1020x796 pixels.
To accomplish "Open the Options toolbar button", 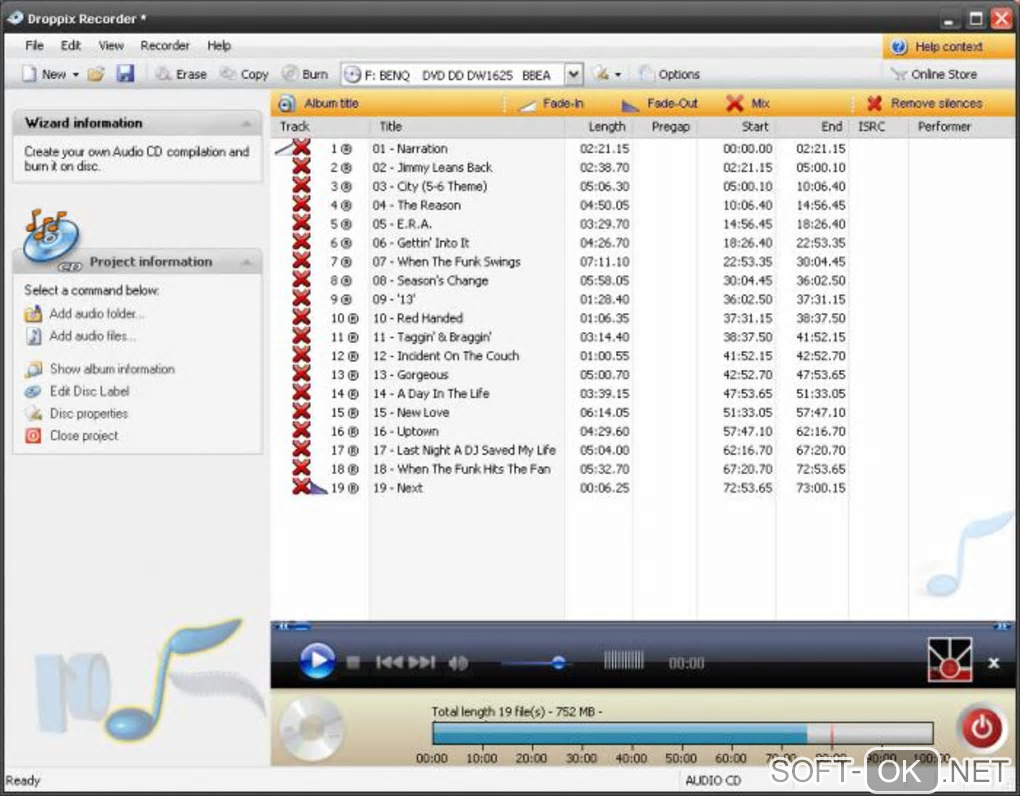I will click(x=669, y=74).
